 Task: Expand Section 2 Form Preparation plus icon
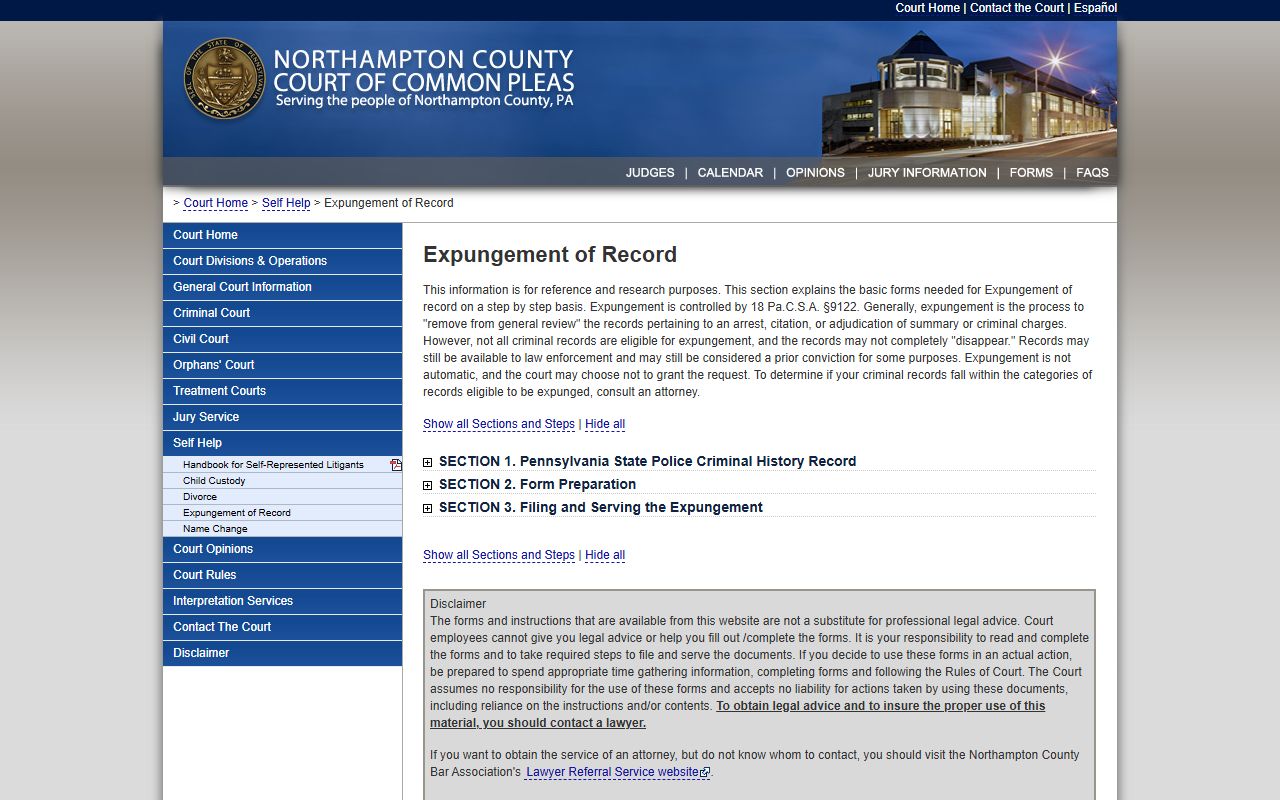pyautogui.click(x=428, y=485)
